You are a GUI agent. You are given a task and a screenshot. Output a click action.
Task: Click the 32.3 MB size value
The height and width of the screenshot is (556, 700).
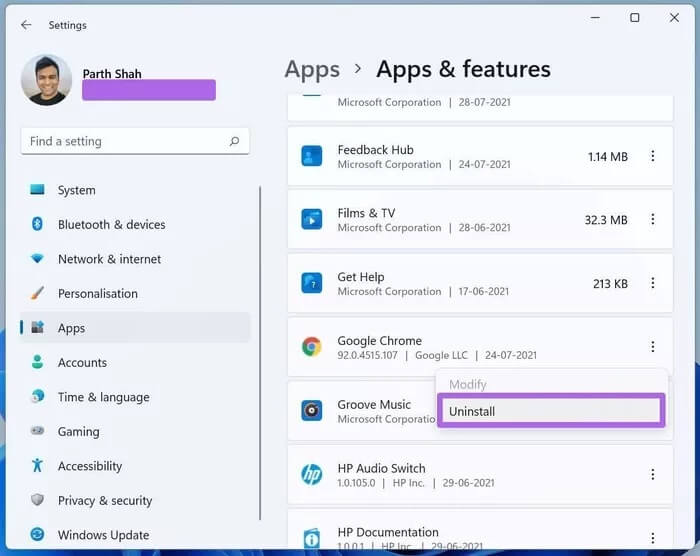(606, 220)
